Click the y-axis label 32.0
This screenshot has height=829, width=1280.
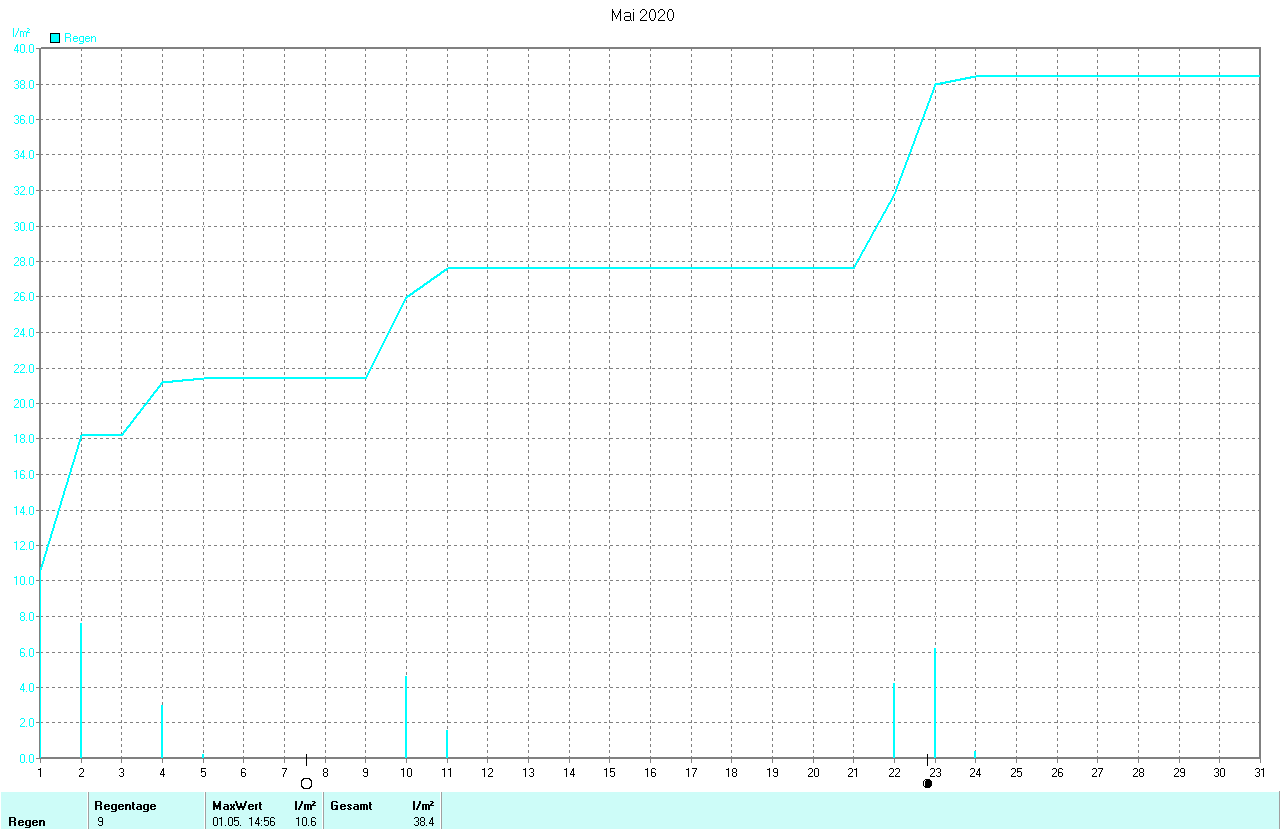[23, 191]
